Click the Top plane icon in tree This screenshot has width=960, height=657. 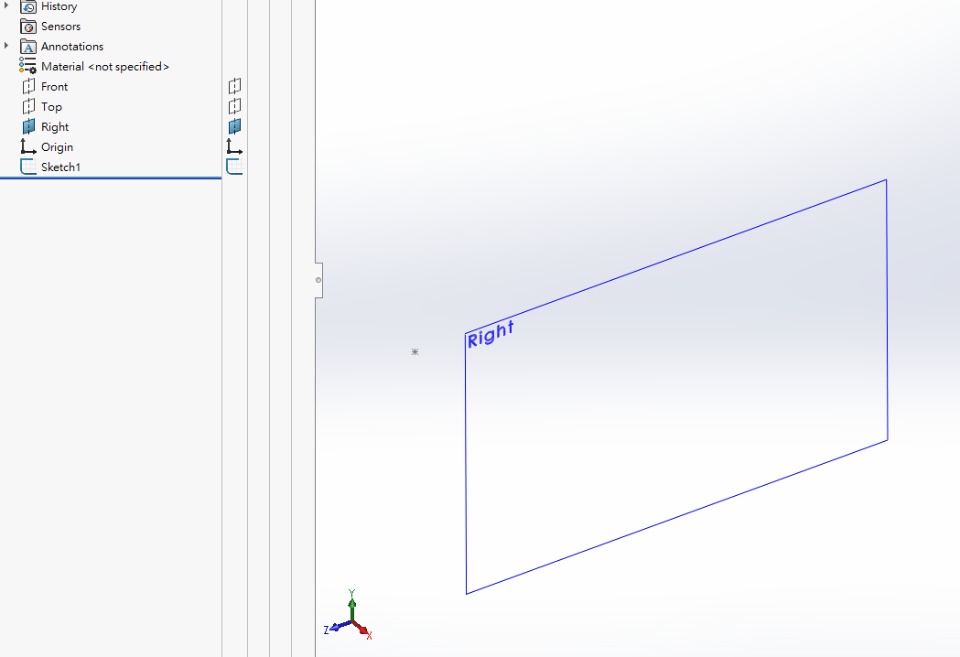click(x=28, y=107)
